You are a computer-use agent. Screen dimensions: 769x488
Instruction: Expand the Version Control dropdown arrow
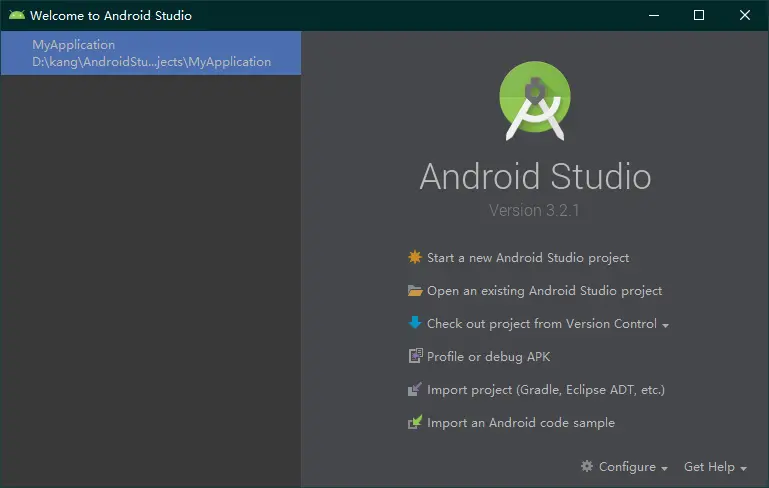[x=666, y=325]
